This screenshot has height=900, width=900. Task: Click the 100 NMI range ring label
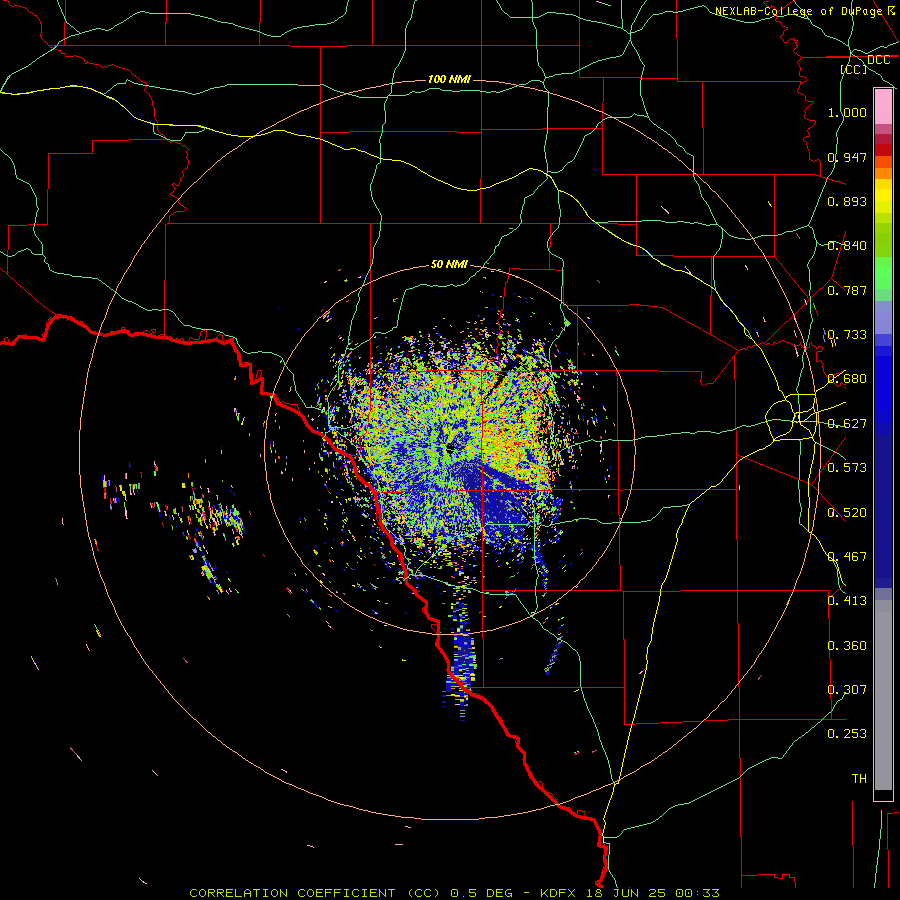click(x=449, y=79)
